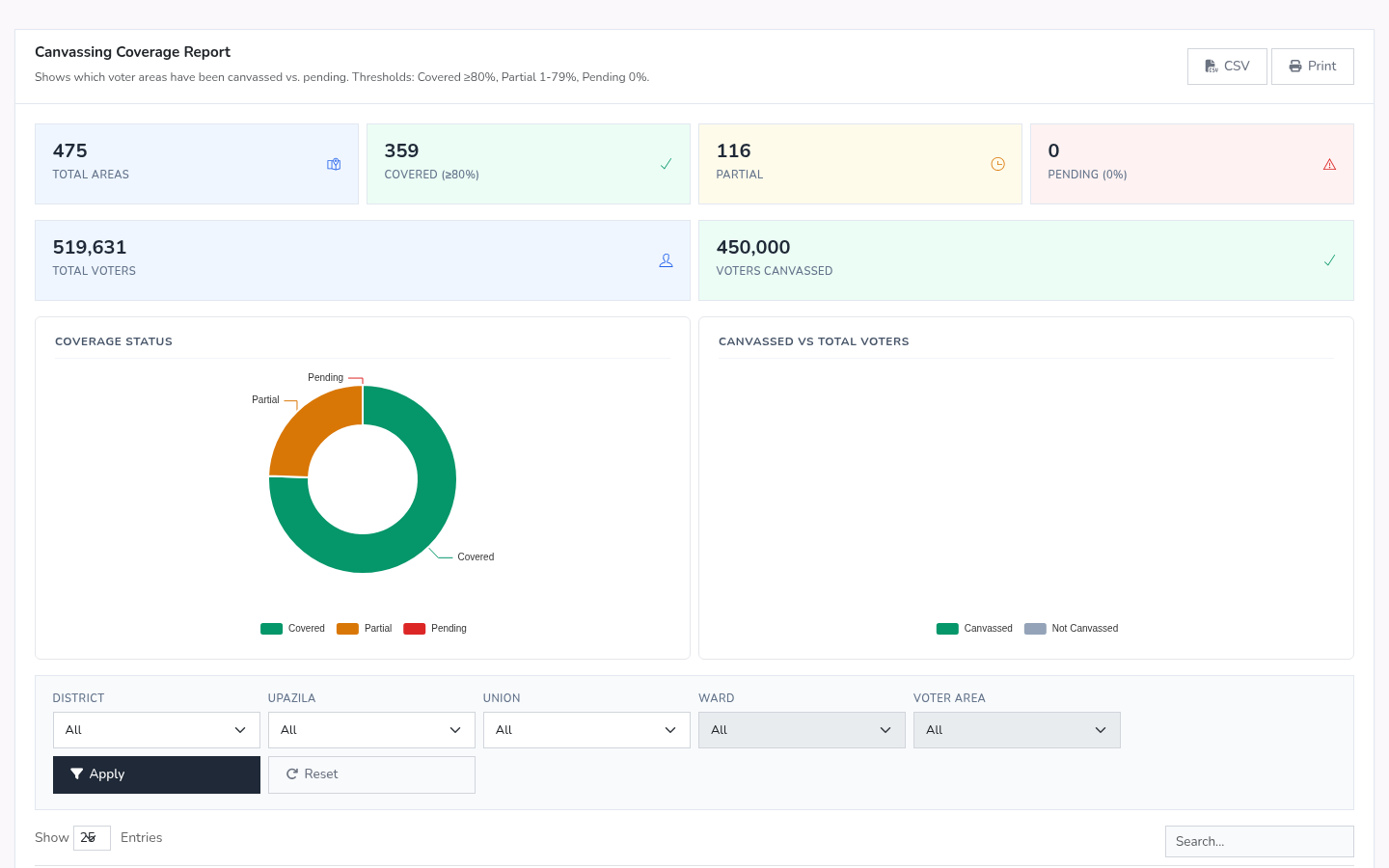Toggle Covered series in donut chart legend

point(292,628)
